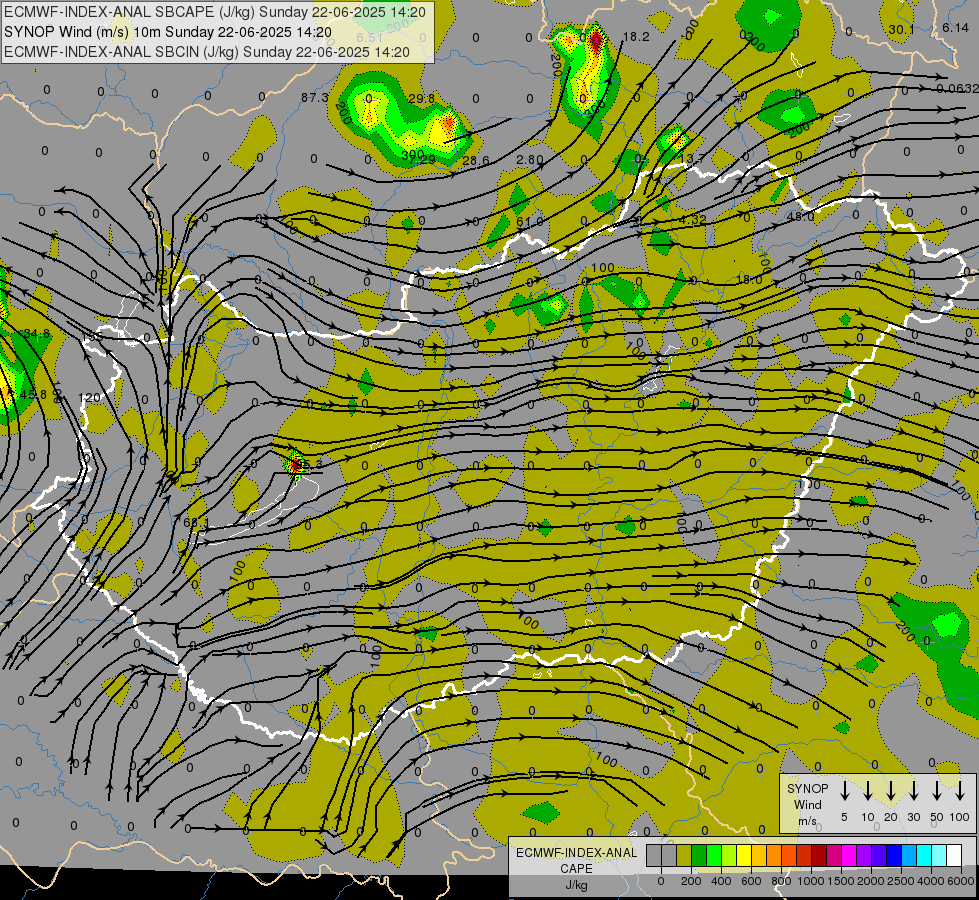Click the map value 2.80

pos(529,159)
